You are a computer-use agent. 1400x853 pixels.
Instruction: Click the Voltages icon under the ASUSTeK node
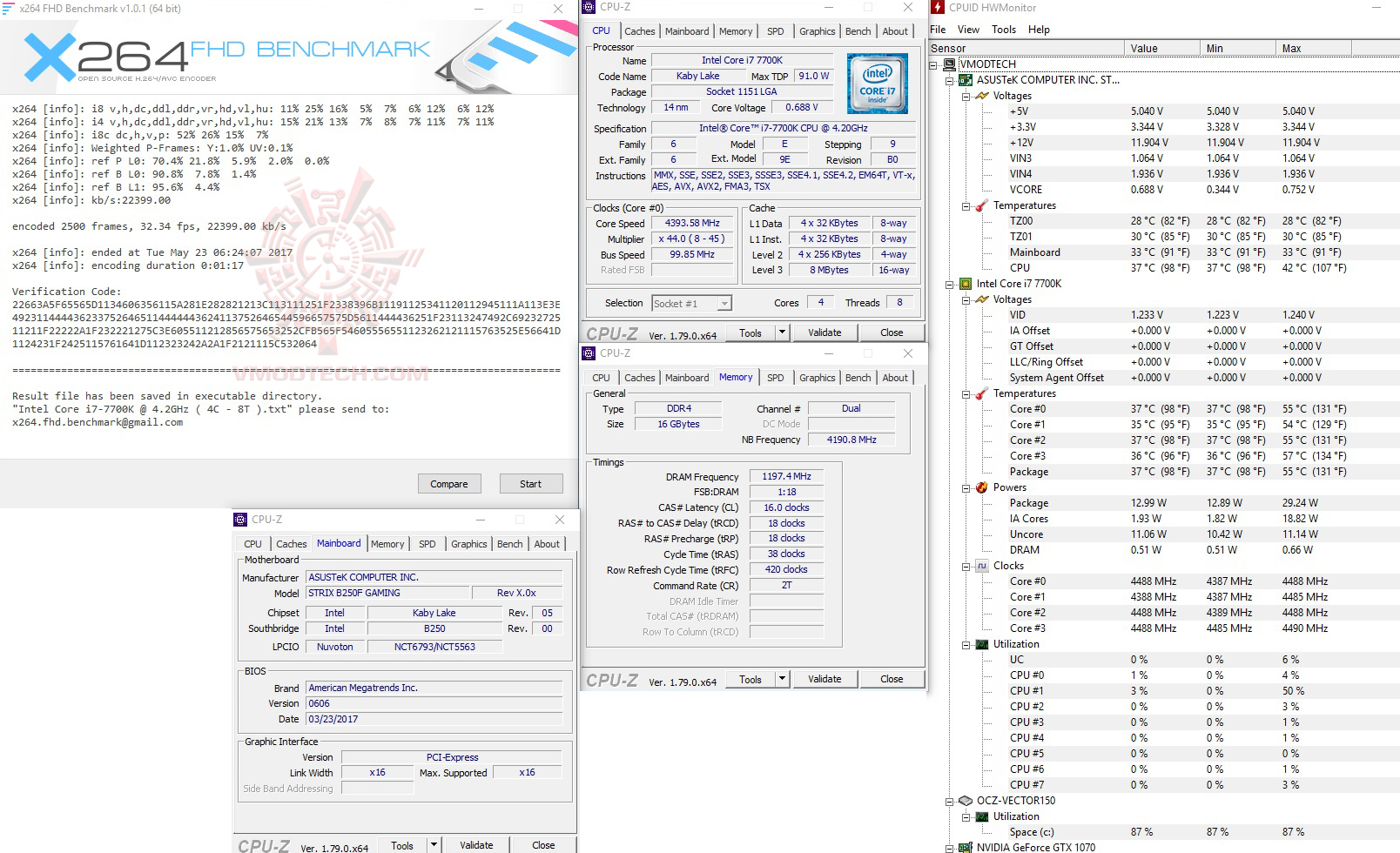(982, 96)
